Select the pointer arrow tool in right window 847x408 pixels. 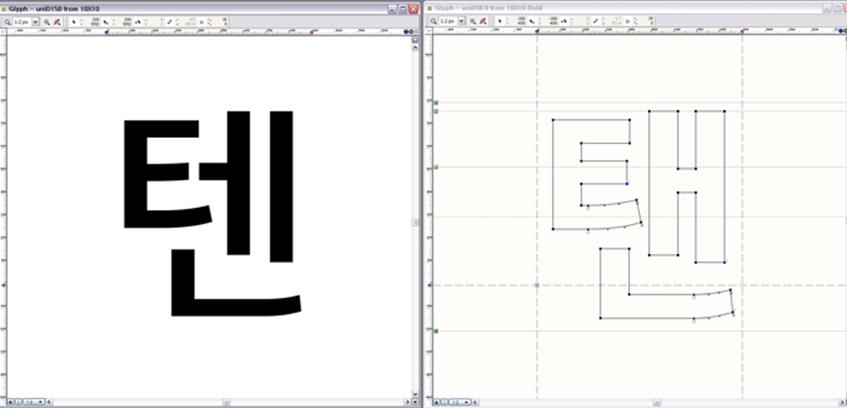tap(498, 21)
